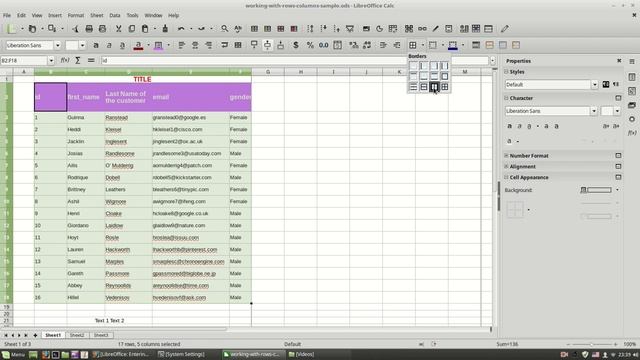The height and width of the screenshot is (360, 640).
Task: Click the background color highlight swatch in the toolbar
Action: coord(158,45)
